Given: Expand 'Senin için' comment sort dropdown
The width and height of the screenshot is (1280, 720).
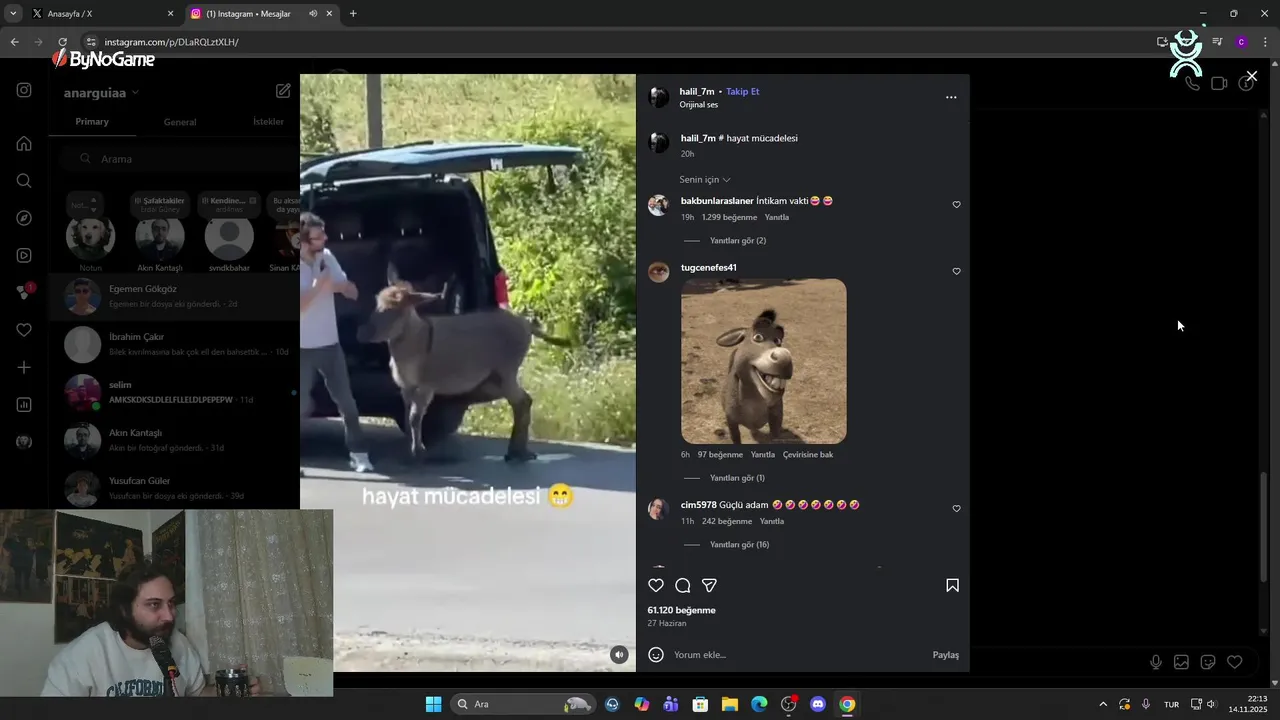Looking at the screenshot, I should pyautogui.click(x=705, y=180).
